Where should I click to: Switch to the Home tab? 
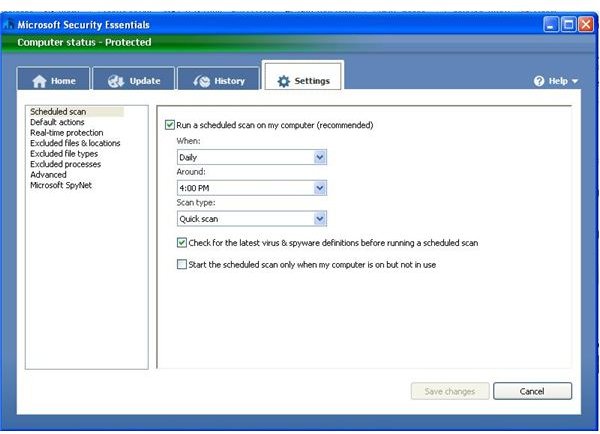[x=54, y=79]
